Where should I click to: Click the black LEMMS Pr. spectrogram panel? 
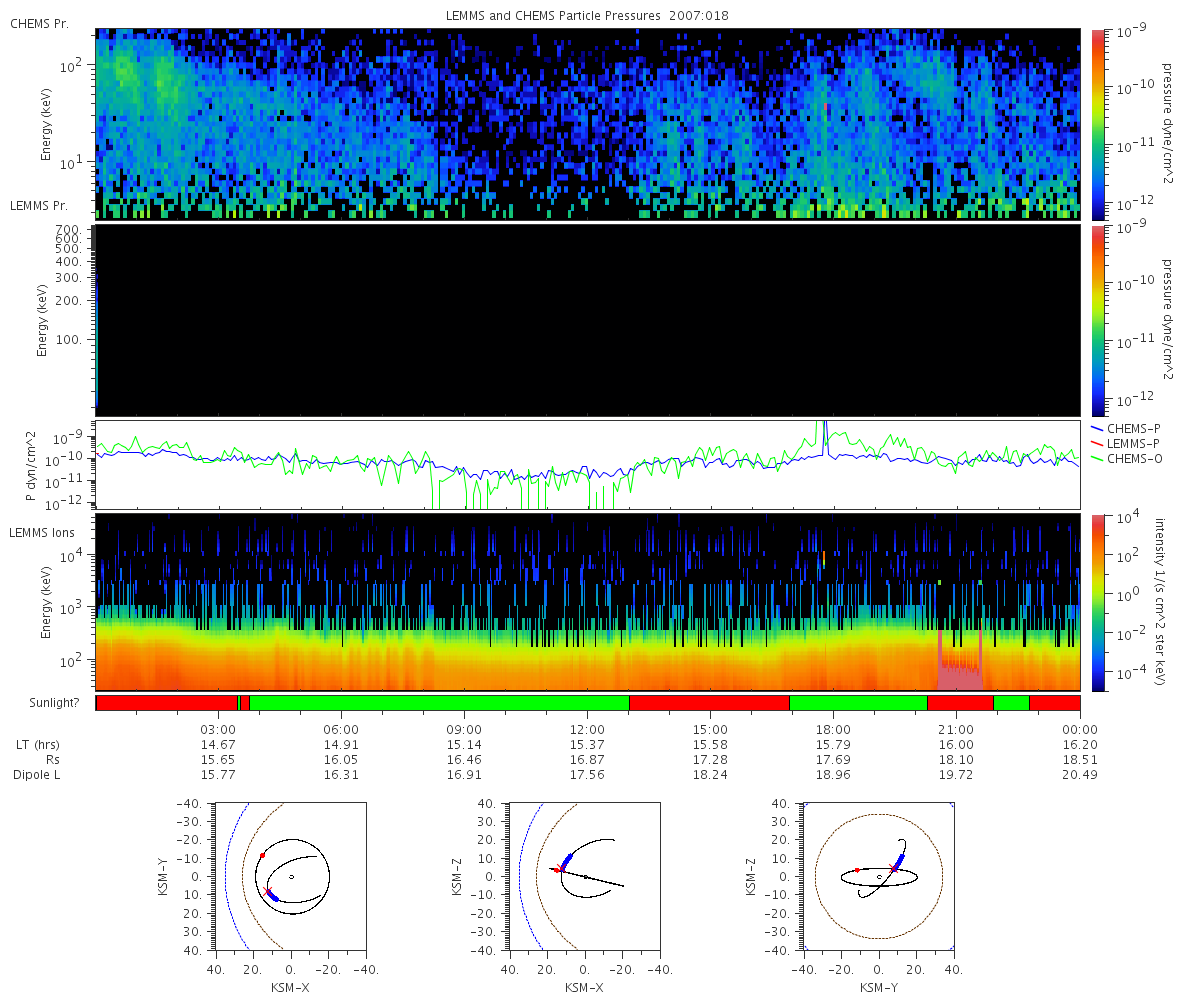(x=587, y=320)
